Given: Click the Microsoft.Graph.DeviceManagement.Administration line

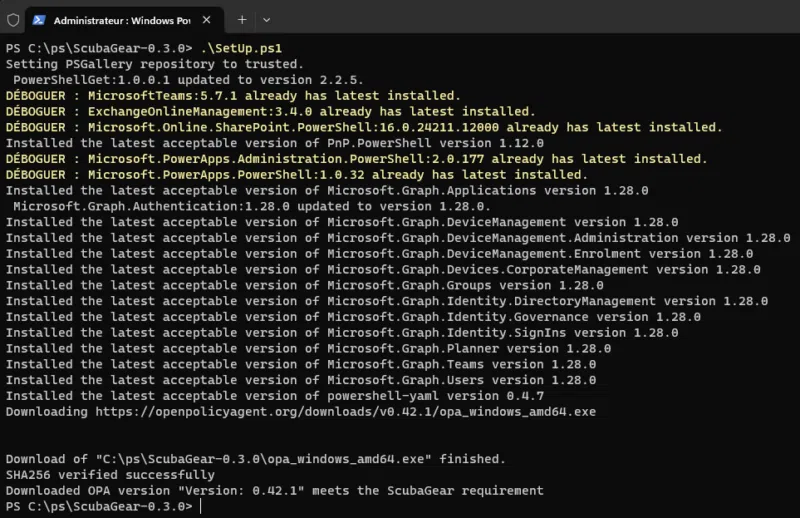Looking at the screenshot, I should tap(398, 238).
